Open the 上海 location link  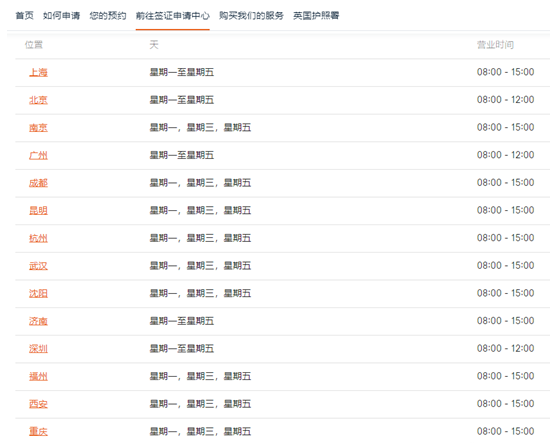[x=38, y=72]
